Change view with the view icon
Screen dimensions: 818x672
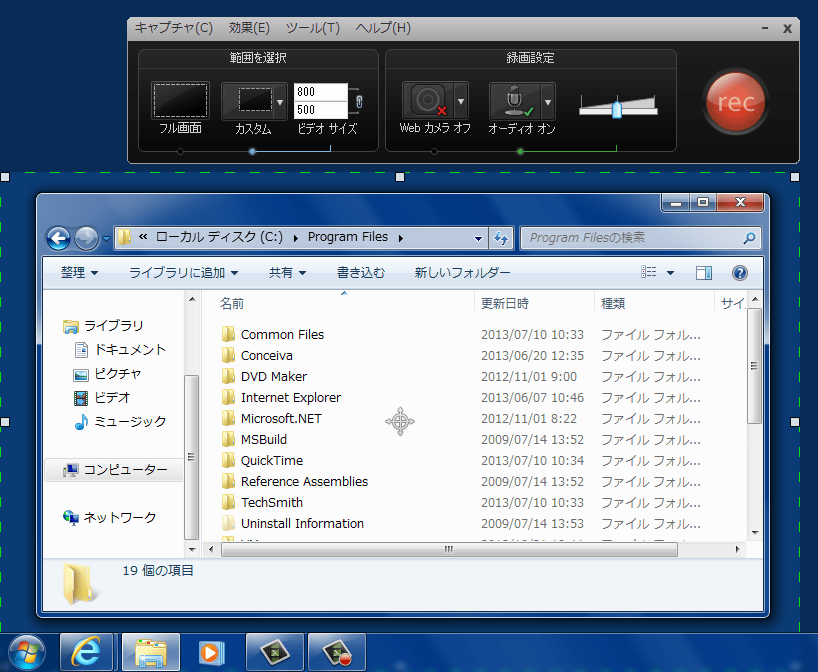click(x=648, y=272)
